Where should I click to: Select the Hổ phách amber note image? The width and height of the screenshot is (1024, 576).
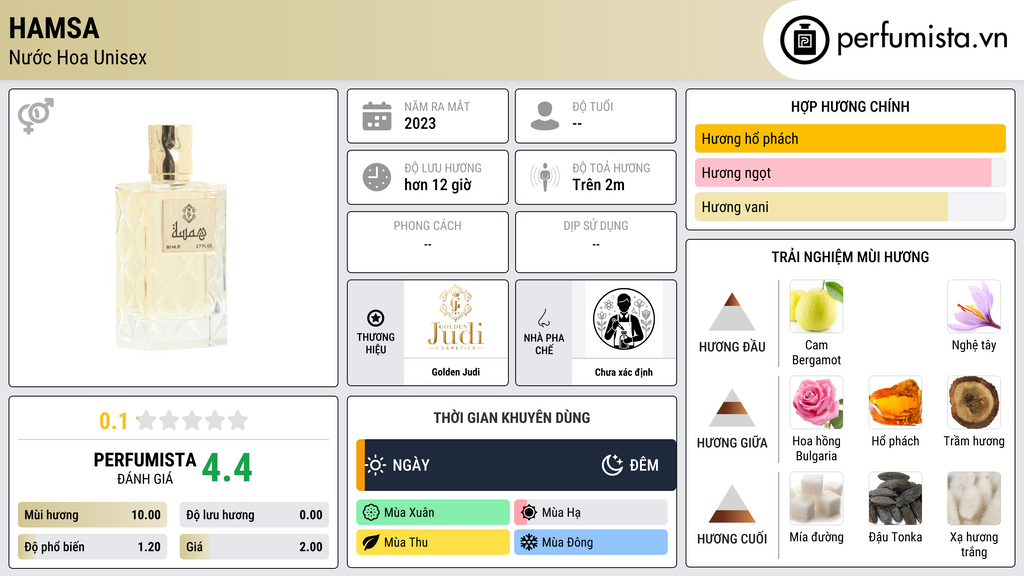[895, 402]
